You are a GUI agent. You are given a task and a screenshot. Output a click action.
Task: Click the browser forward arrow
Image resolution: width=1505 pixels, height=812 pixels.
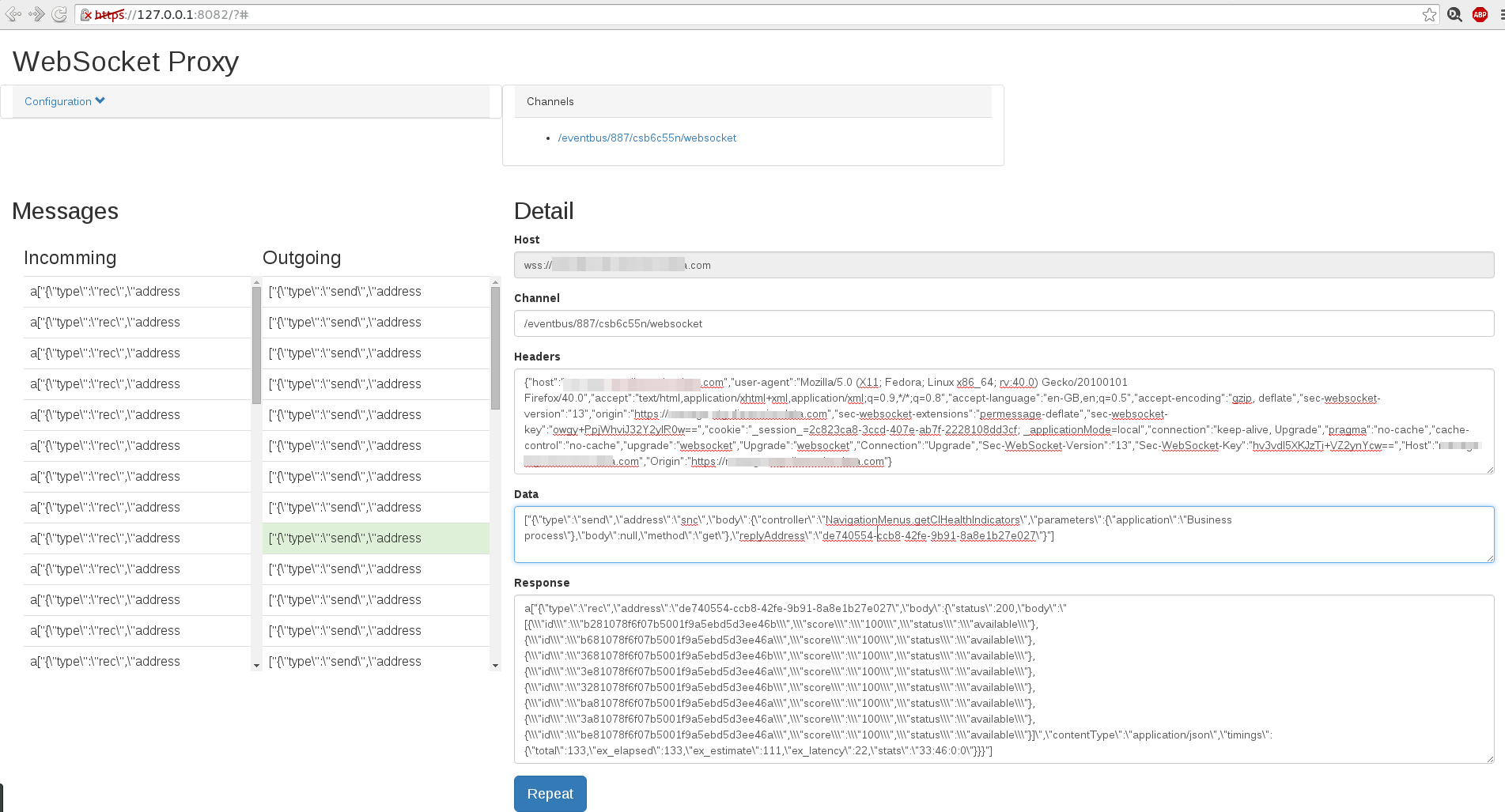[36, 14]
